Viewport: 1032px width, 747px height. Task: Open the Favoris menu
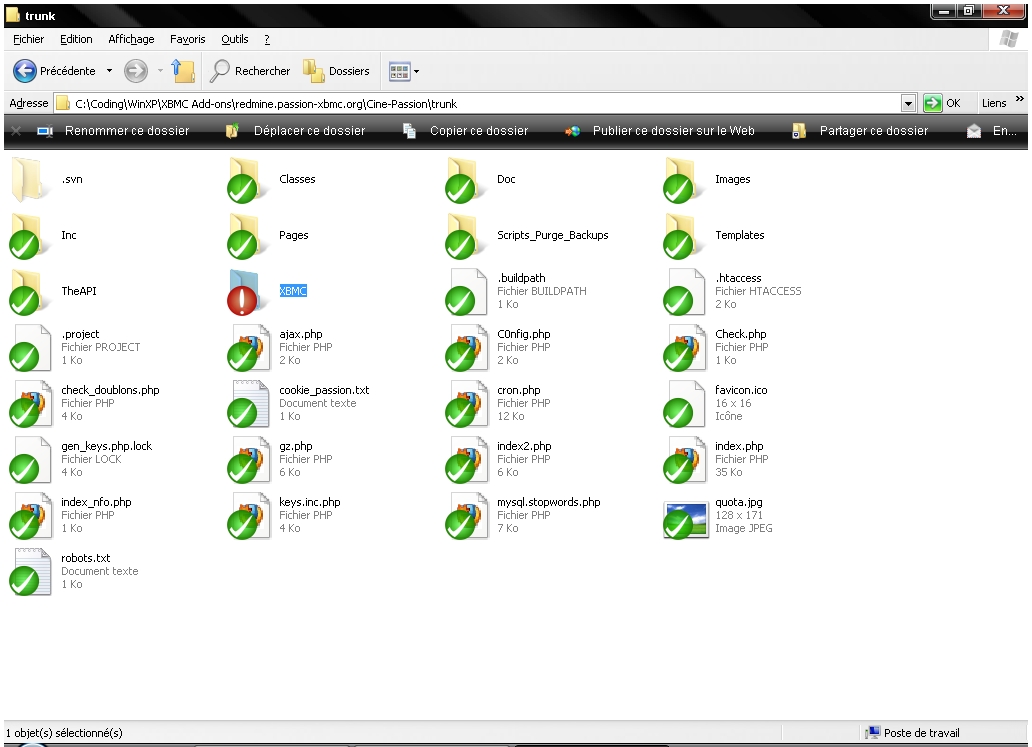(188, 39)
